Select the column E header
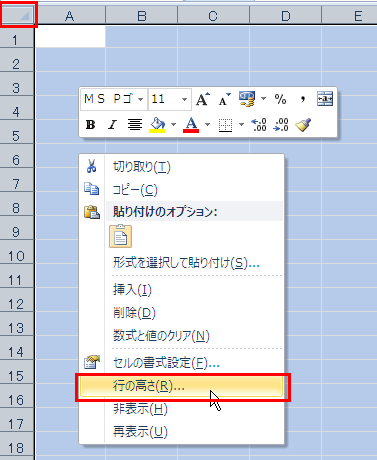The width and height of the screenshot is (377, 460). click(350, 16)
